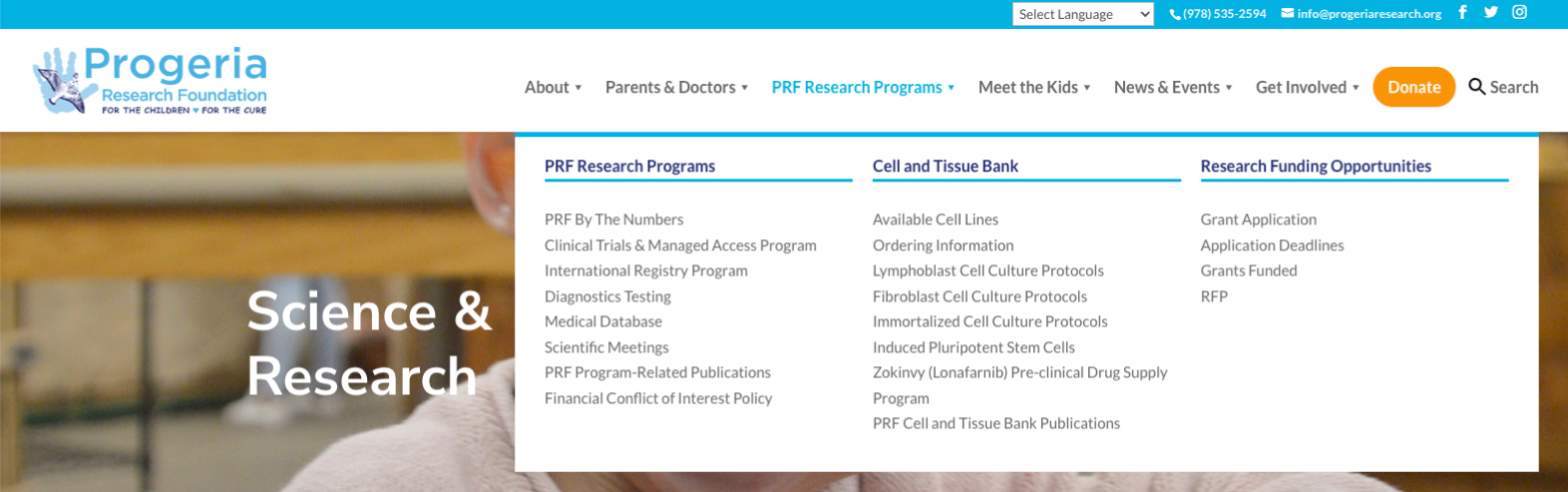
Task: Open the Facebook icon in top bar
Action: 1462,13
